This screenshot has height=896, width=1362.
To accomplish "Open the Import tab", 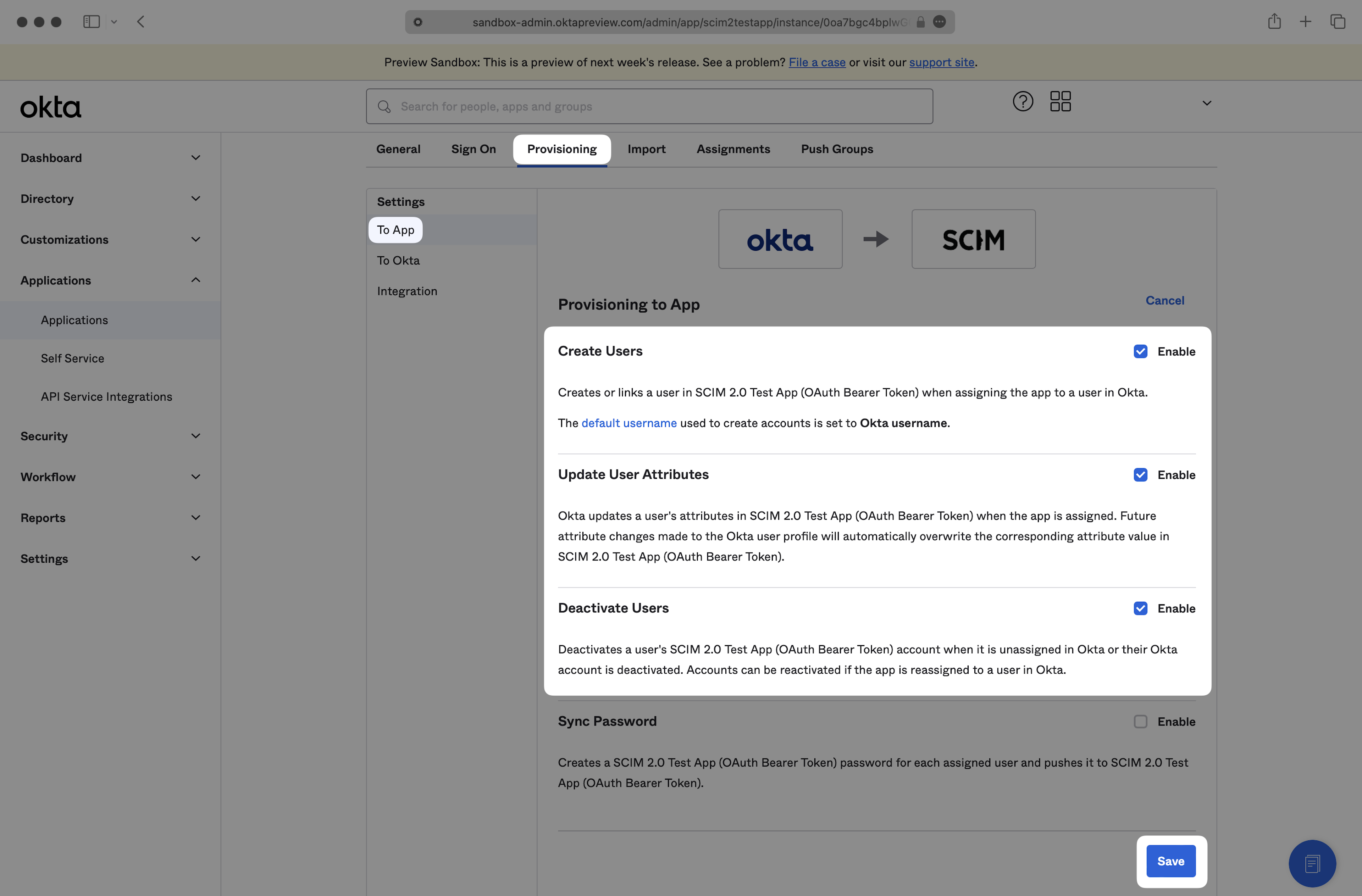I will tap(646, 149).
